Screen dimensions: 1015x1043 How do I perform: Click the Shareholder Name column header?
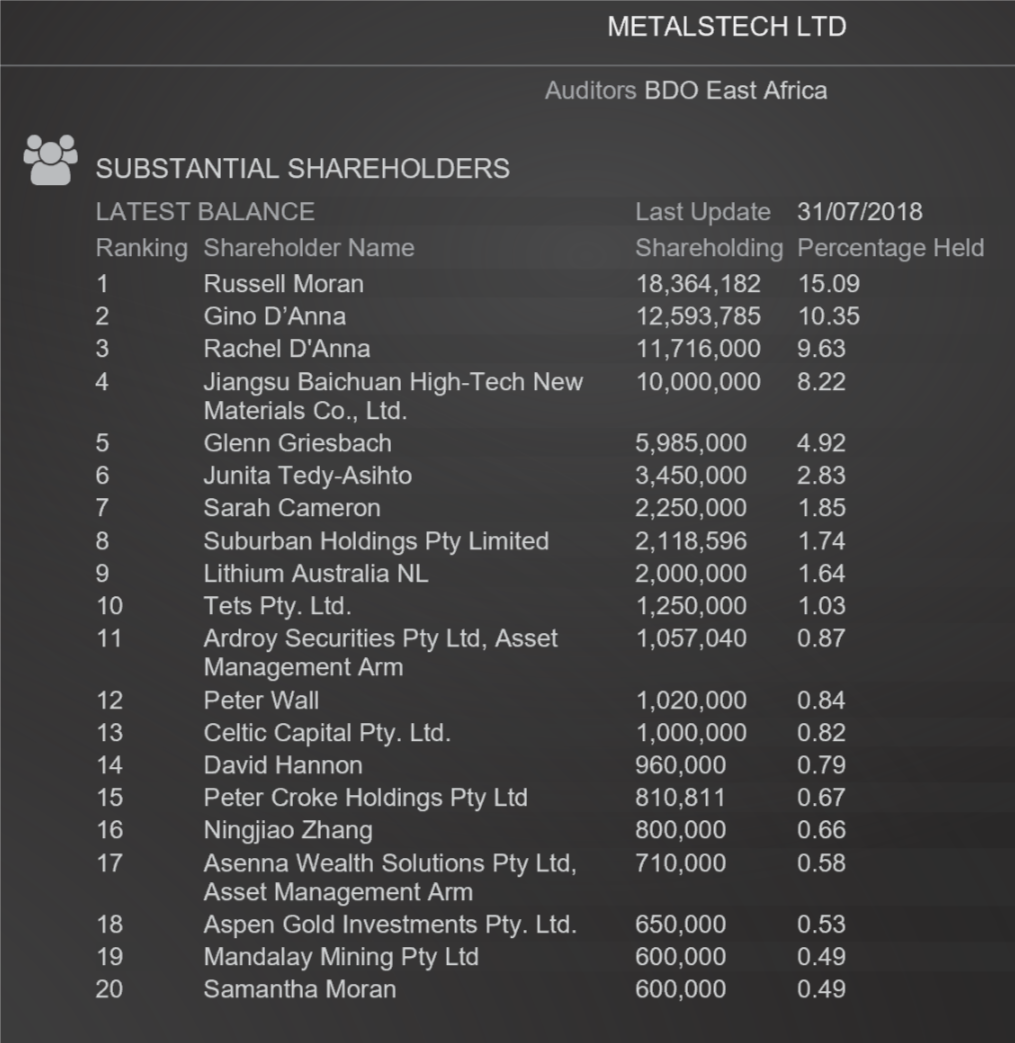pyautogui.click(x=309, y=248)
